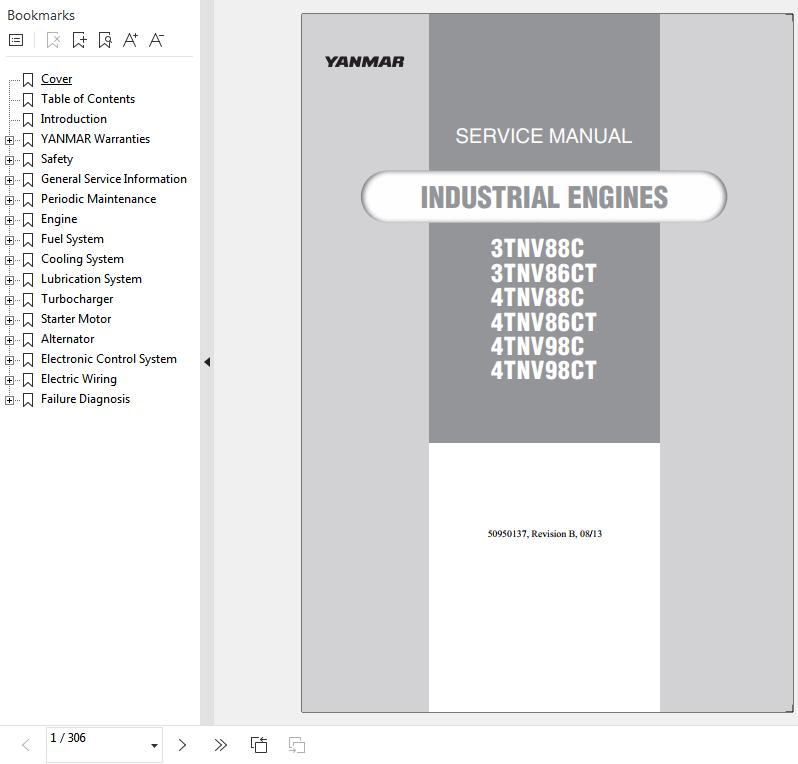Expand the YANMAR Warranties bookmark
The image size is (798, 764).
coord(10,140)
